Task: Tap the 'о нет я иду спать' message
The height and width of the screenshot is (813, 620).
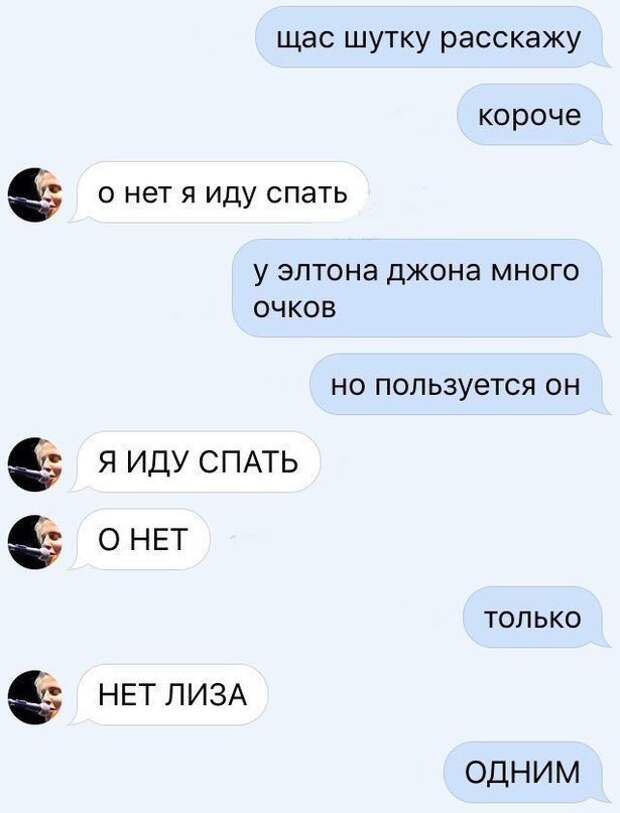Action: (221, 193)
